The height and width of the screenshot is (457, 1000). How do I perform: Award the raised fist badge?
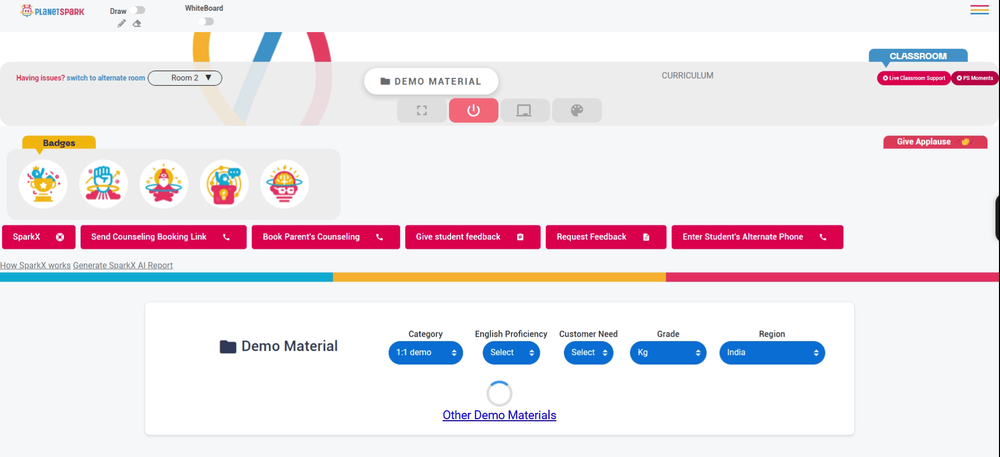coord(103,184)
